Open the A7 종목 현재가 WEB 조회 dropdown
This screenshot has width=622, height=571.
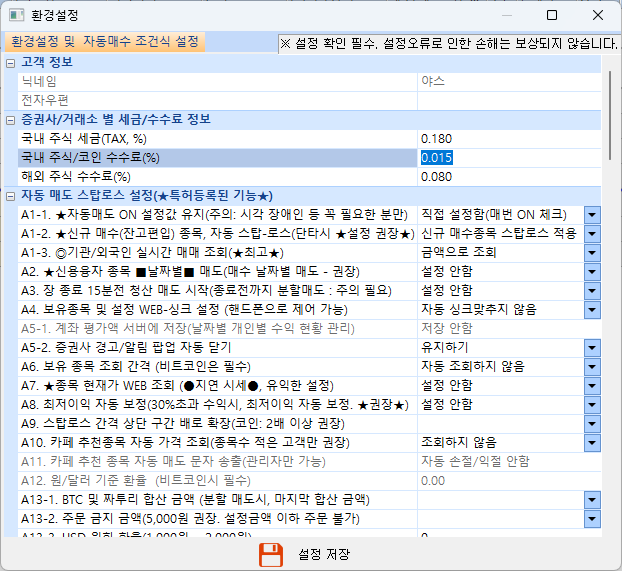pos(591,385)
